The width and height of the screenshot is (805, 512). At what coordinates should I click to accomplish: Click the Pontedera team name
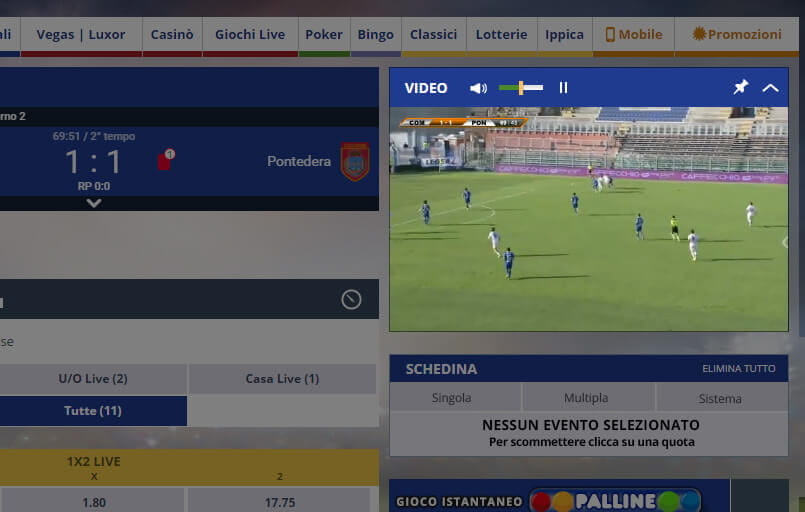click(x=299, y=161)
